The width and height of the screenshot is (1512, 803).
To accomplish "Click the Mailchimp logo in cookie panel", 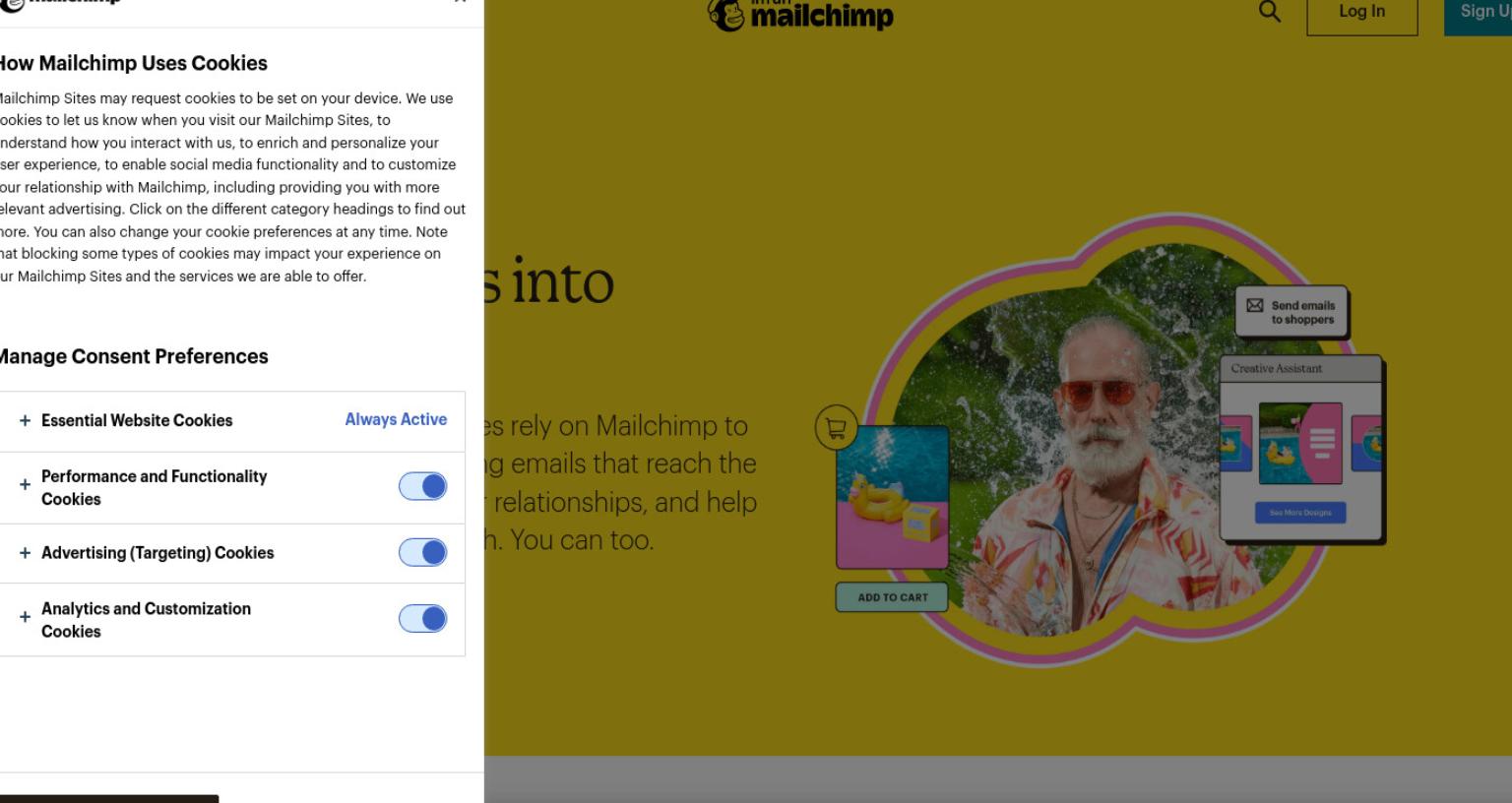I will (59, 3).
